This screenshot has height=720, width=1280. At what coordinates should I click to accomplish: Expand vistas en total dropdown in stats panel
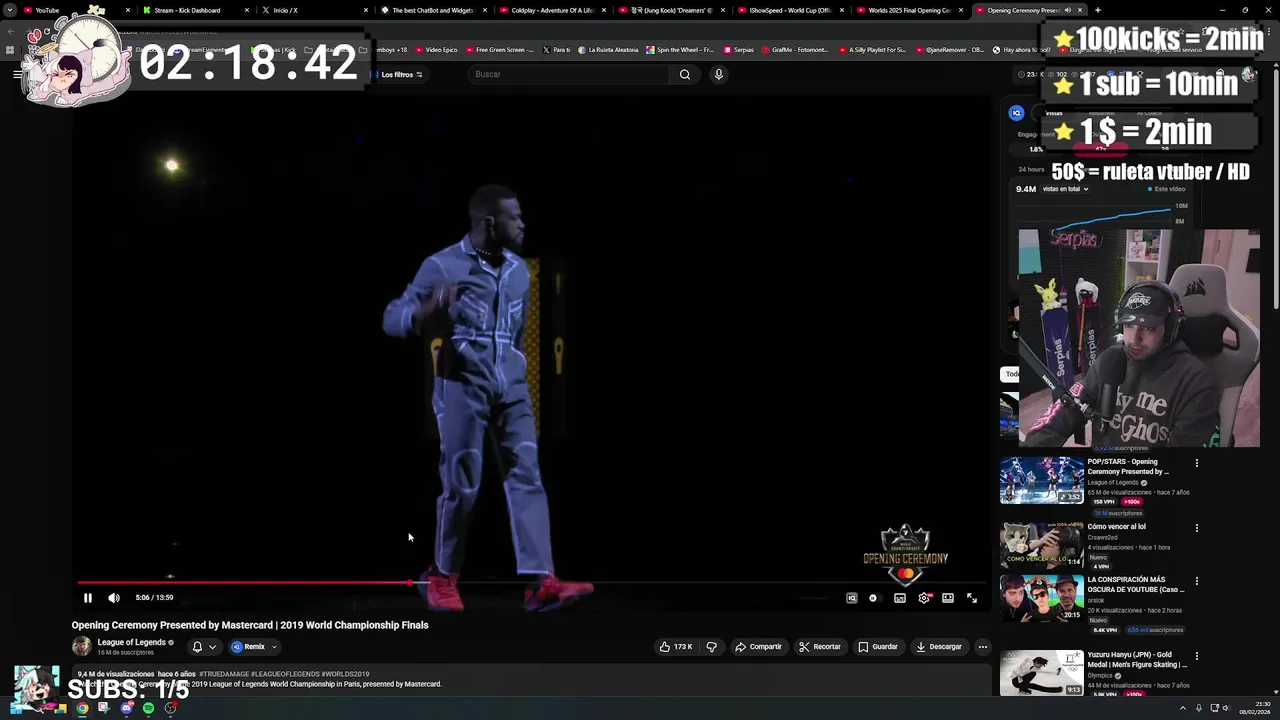(1065, 189)
